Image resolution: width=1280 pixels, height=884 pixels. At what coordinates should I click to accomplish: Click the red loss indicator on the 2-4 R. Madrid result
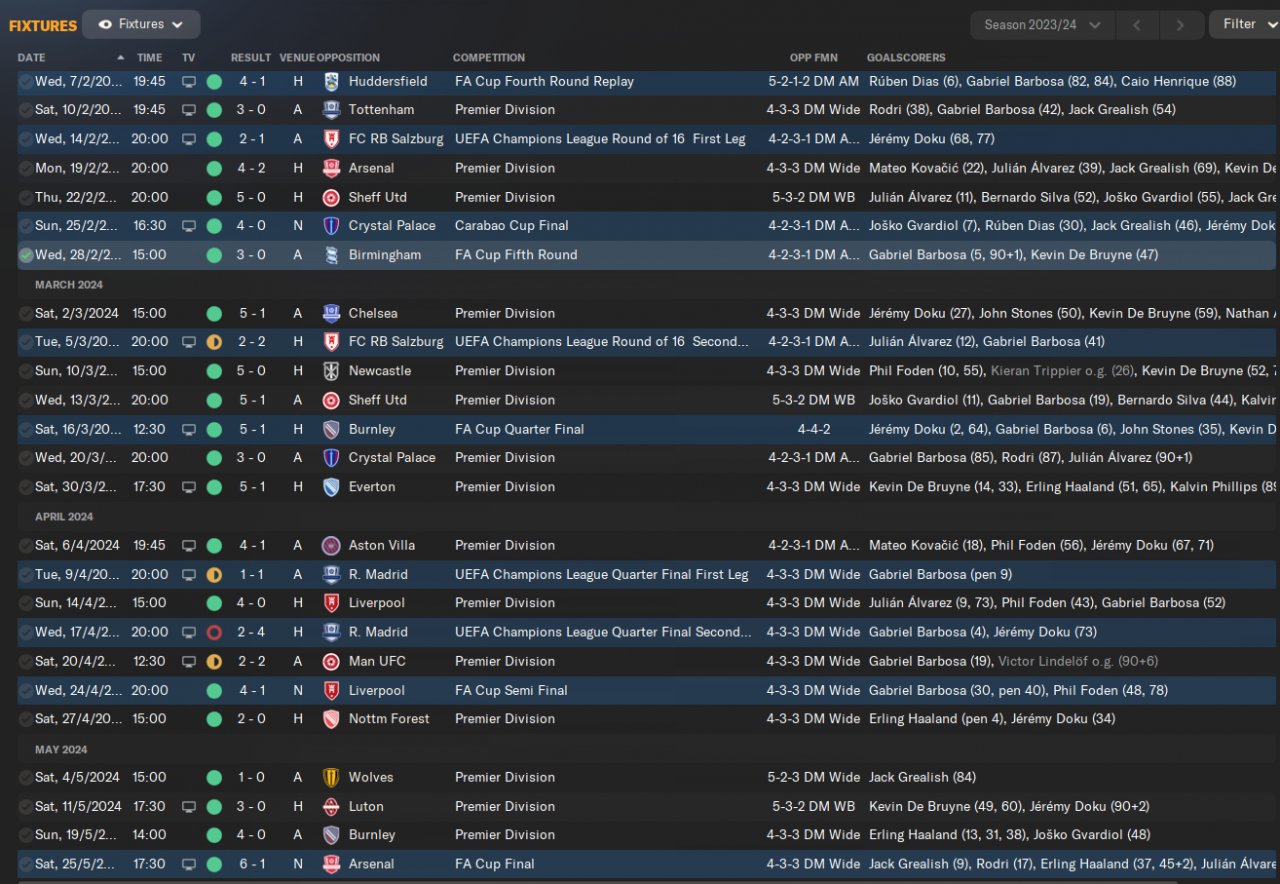pos(214,632)
